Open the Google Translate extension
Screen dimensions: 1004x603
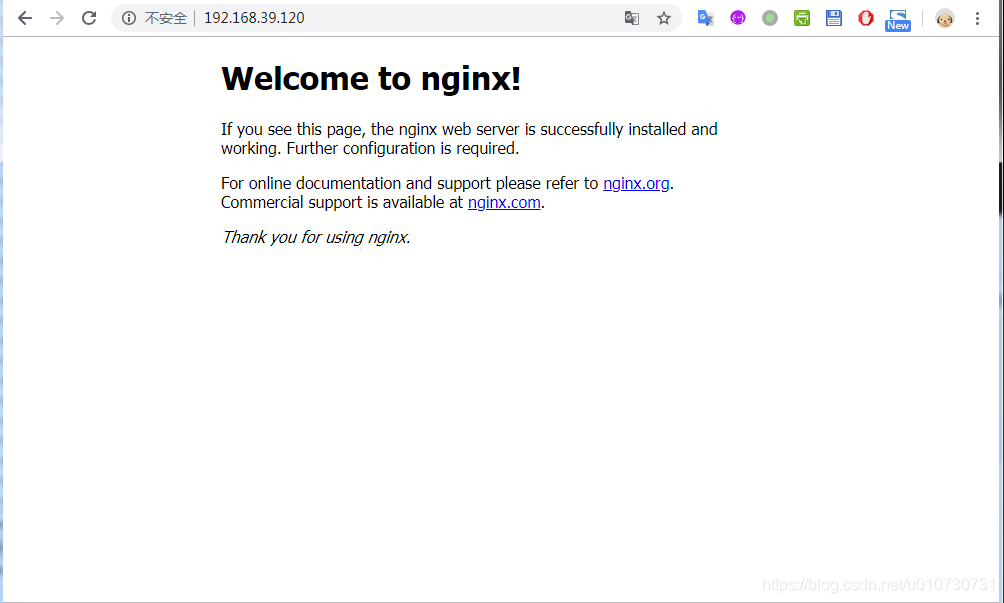click(x=706, y=18)
